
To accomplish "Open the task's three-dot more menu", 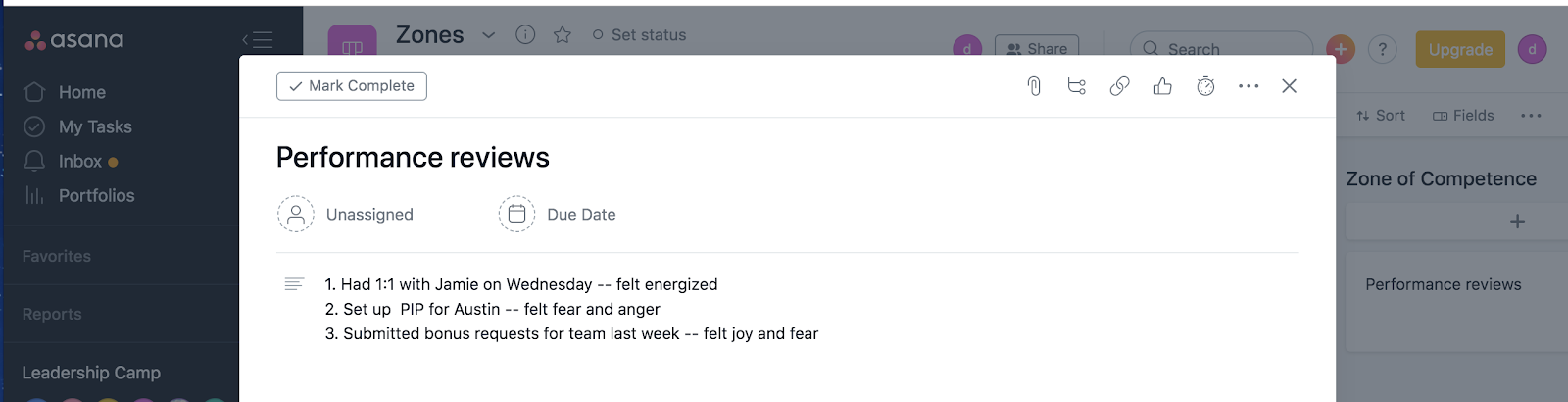I will 1248,86.
